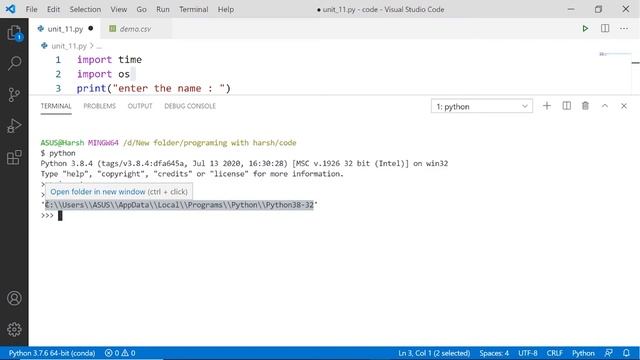Click Python 3.7.6 64-bit interpreter selector
The width and height of the screenshot is (640, 360).
(x=52, y=353)
